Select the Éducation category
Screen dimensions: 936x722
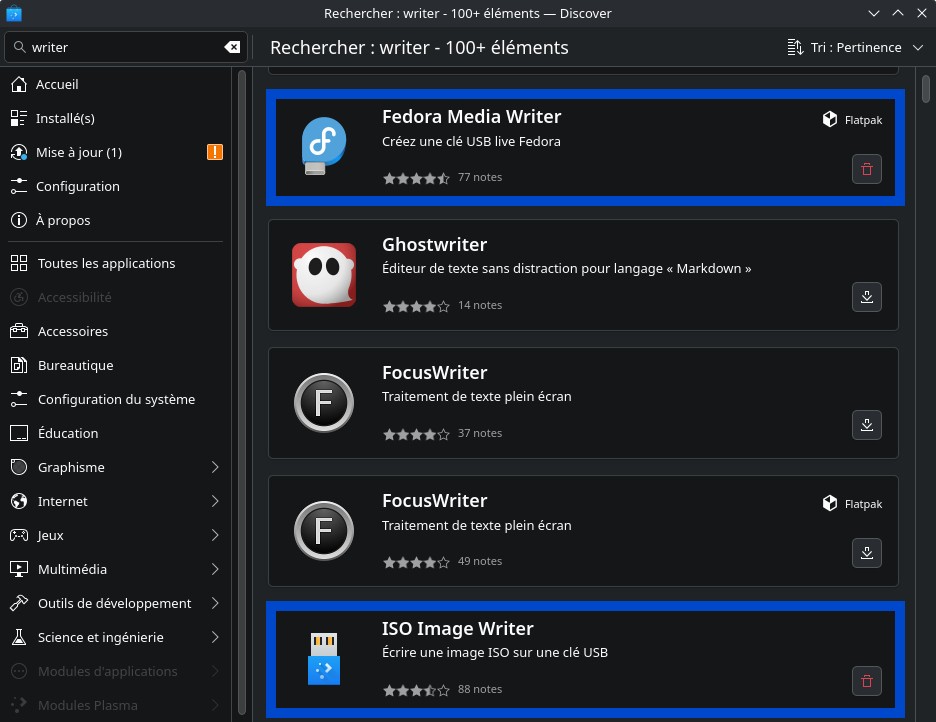click(116, 433)
